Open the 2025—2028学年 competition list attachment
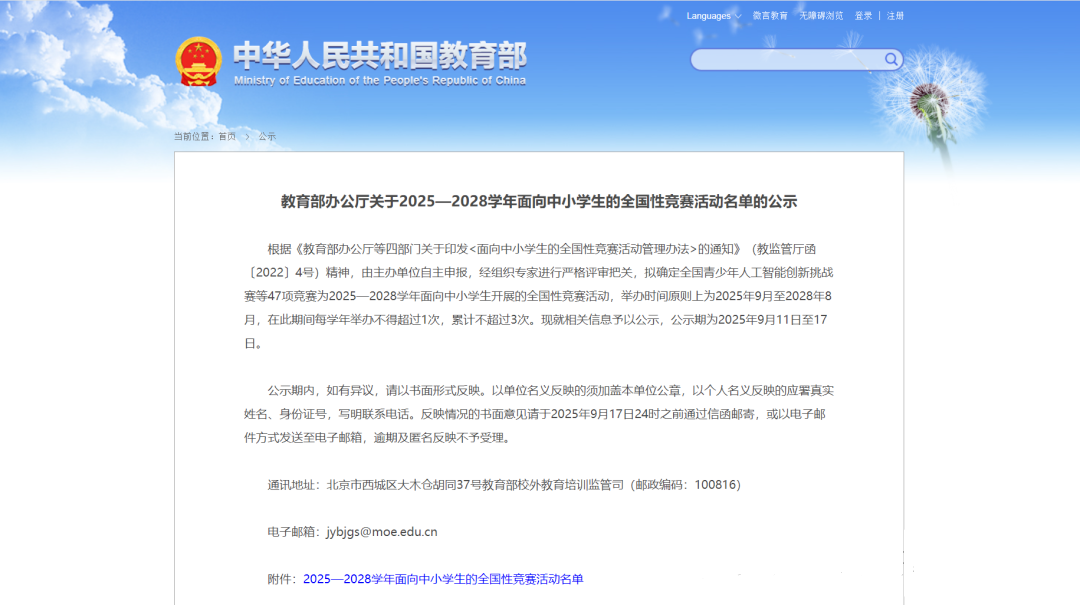1080x605 pixels. click(443, 579)
